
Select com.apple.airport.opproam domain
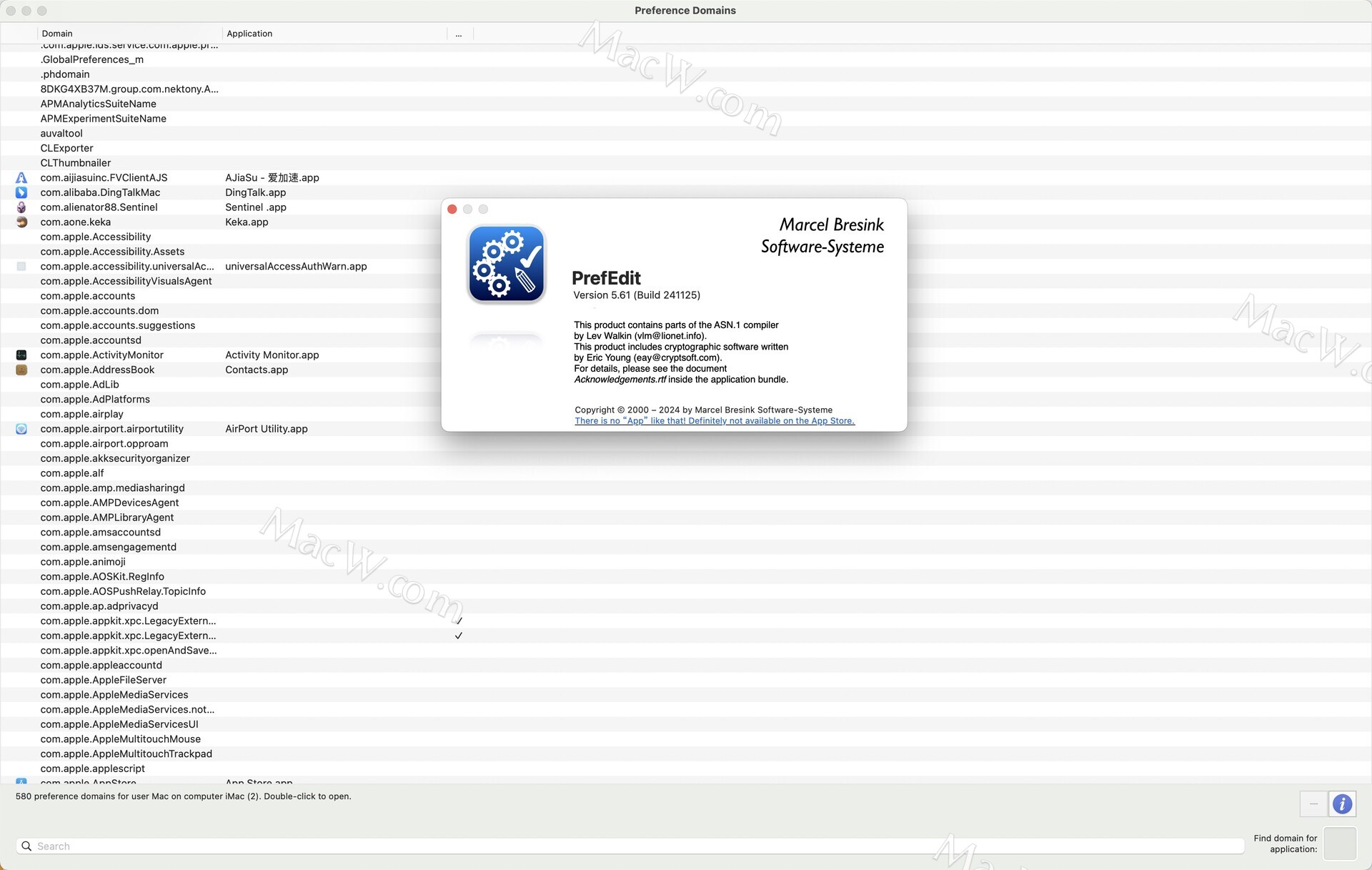point(104,444)
